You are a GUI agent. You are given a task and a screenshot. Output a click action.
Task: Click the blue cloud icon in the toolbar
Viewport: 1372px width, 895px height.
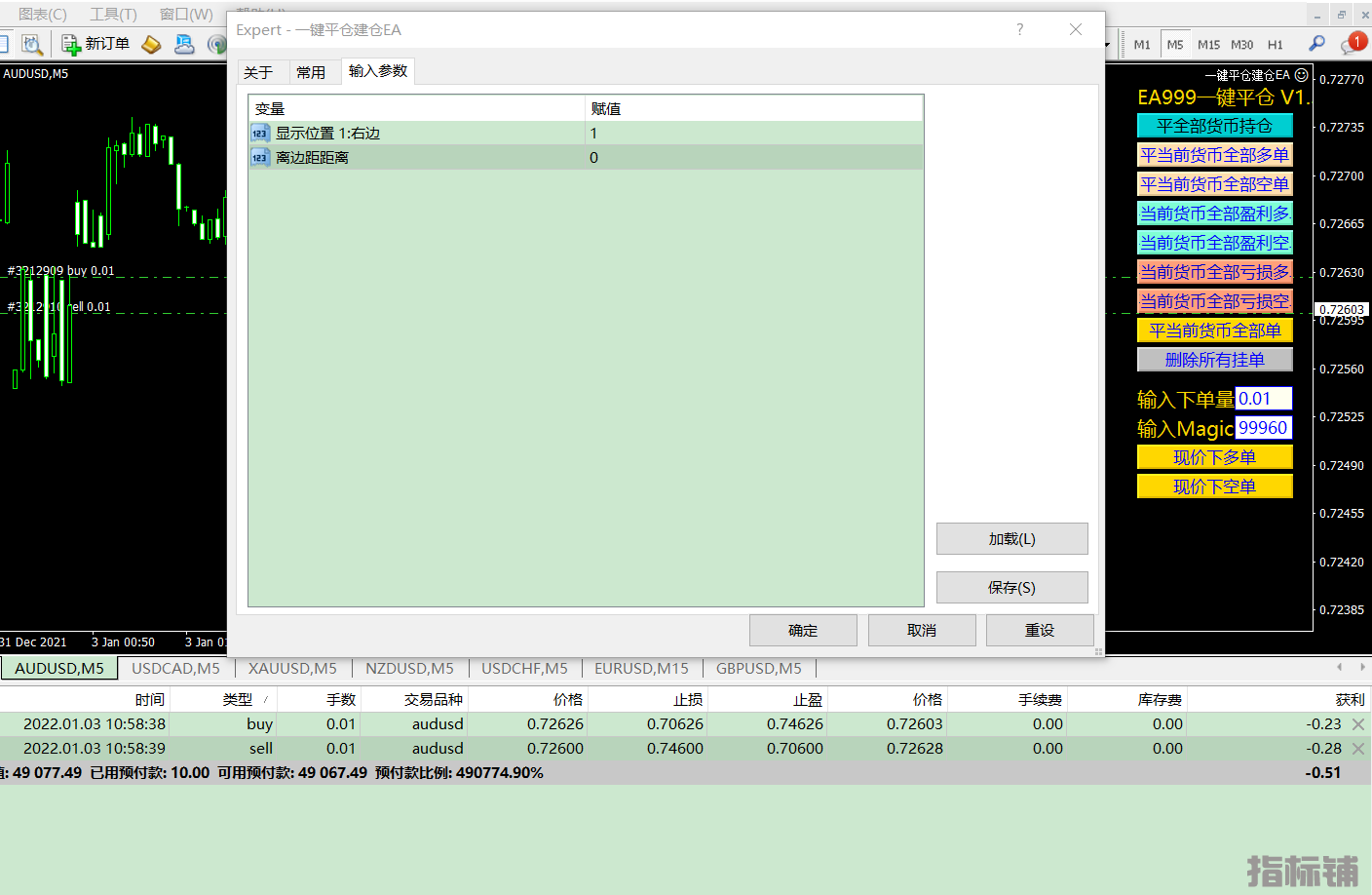pyautogui.click(x=184, y=44)
